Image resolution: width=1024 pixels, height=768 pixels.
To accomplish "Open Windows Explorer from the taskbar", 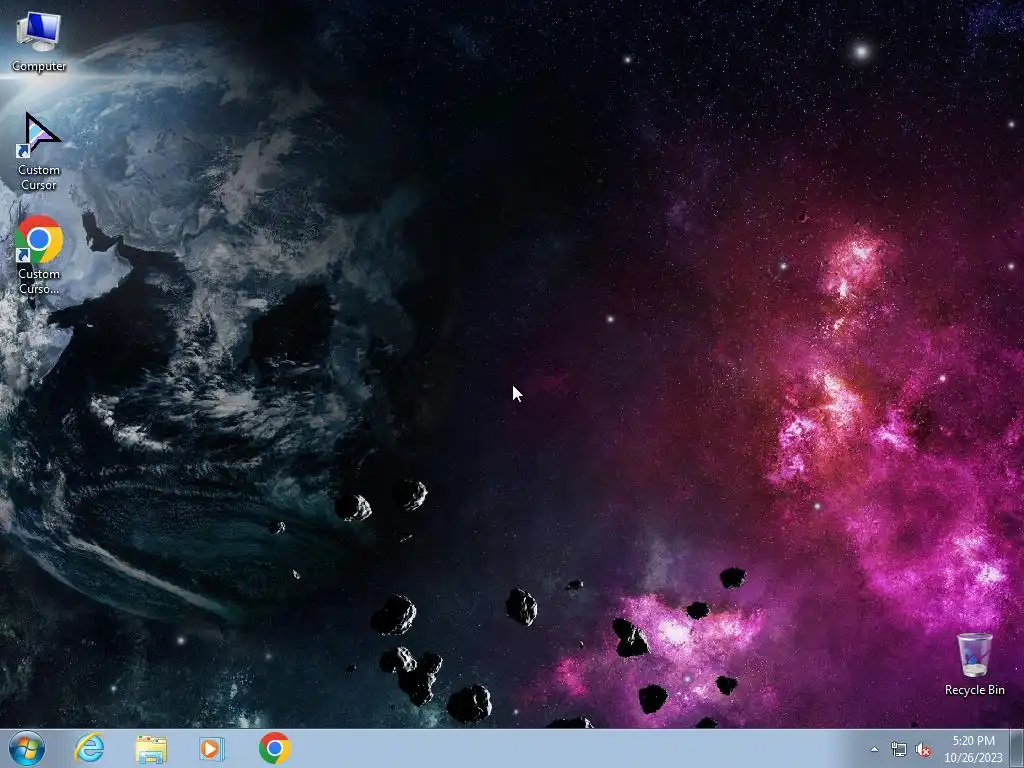I will point(151,748).
